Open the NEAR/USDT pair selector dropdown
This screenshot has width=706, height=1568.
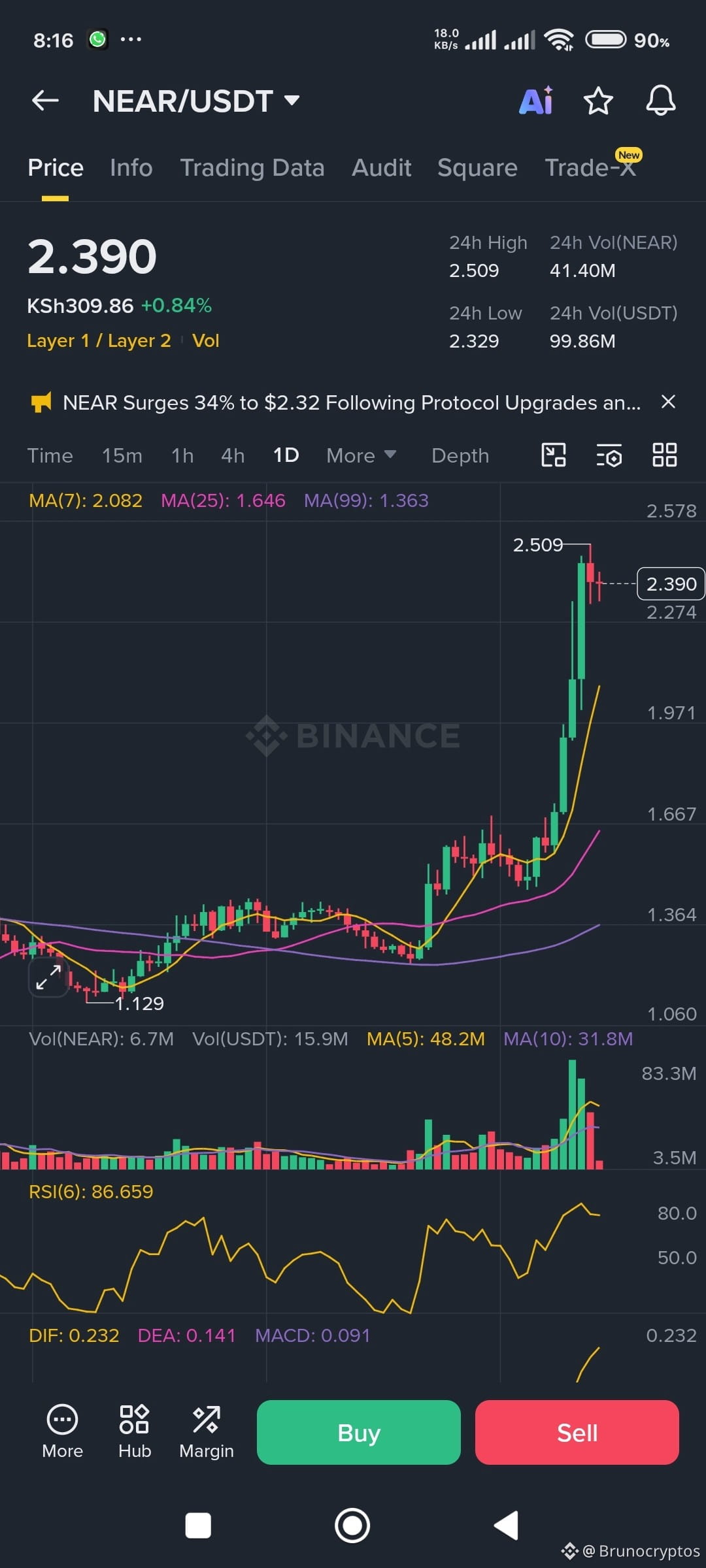(x=196, y=101)
